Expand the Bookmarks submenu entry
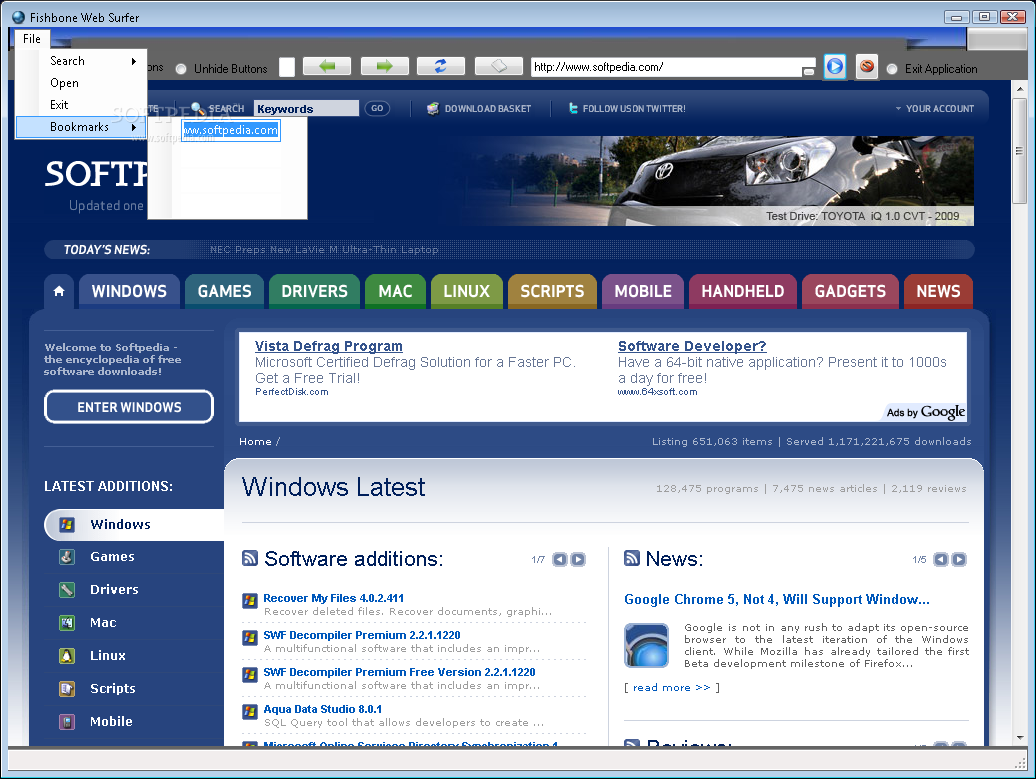The height and width of the screenshot is (779, 1036). (81, 127)
